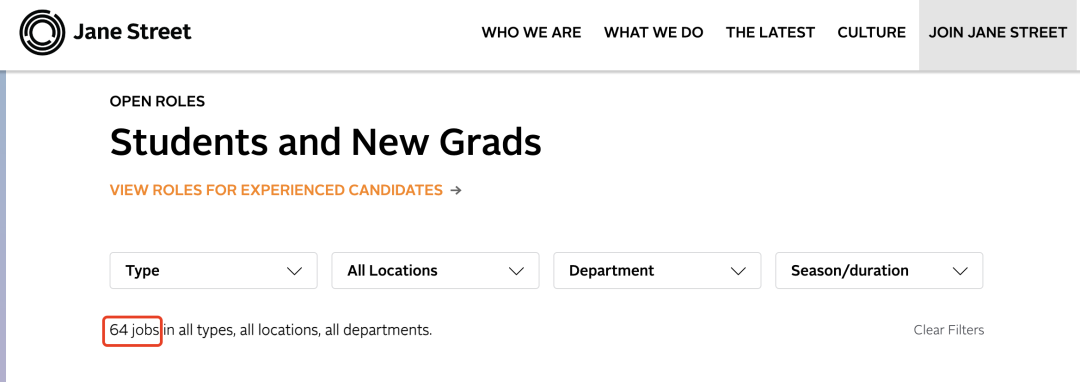Expand the Season/duration dropdown
Screen dimensions: 1080x382
(879, 270)
